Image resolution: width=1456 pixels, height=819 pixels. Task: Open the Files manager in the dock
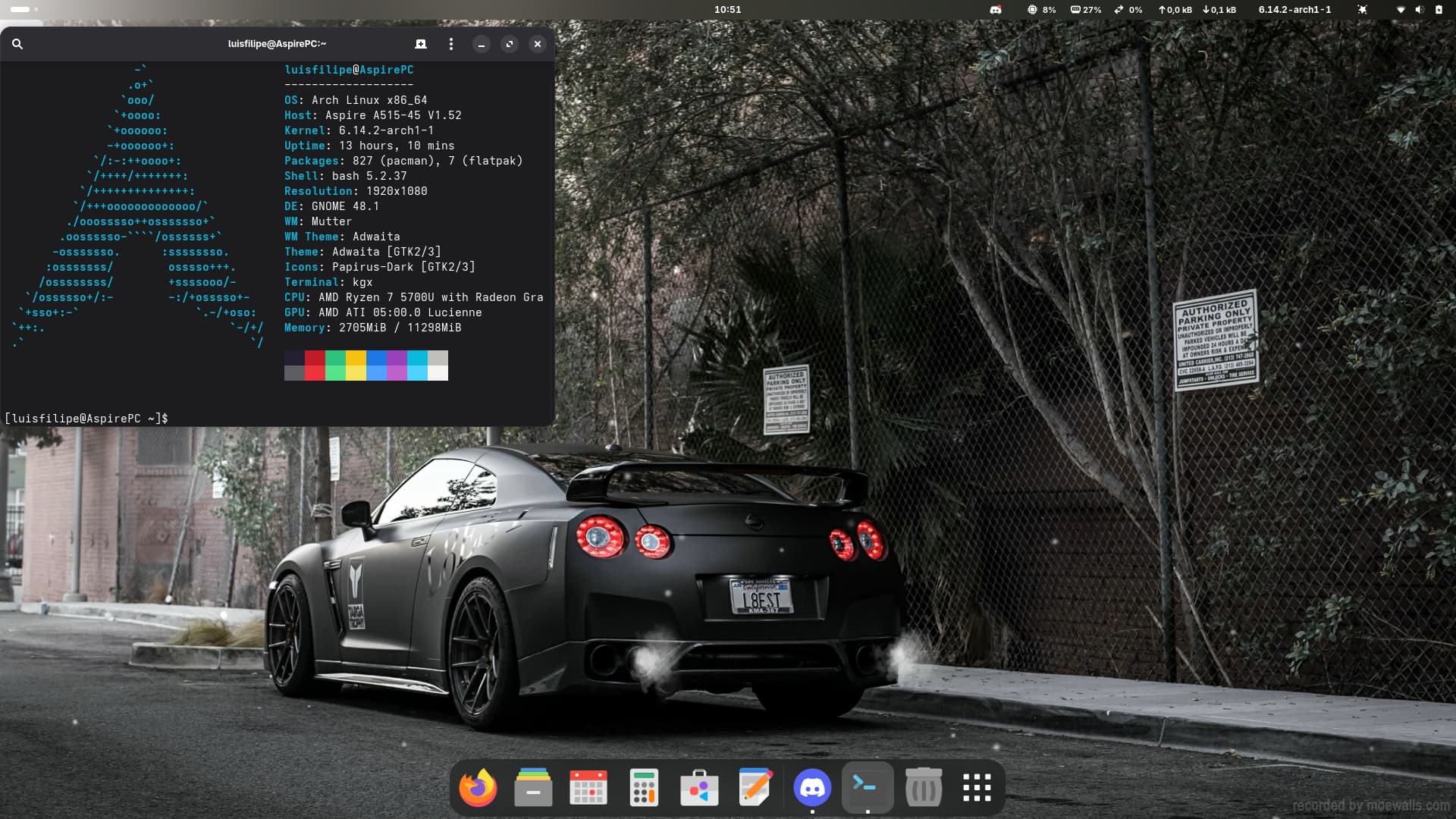coord(533,788)
